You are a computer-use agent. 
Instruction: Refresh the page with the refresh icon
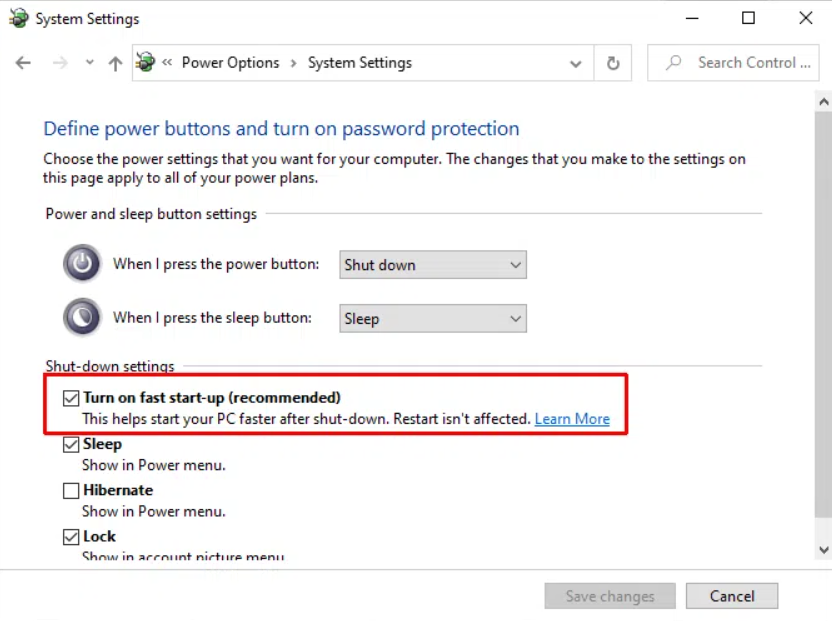pos(613,63)
